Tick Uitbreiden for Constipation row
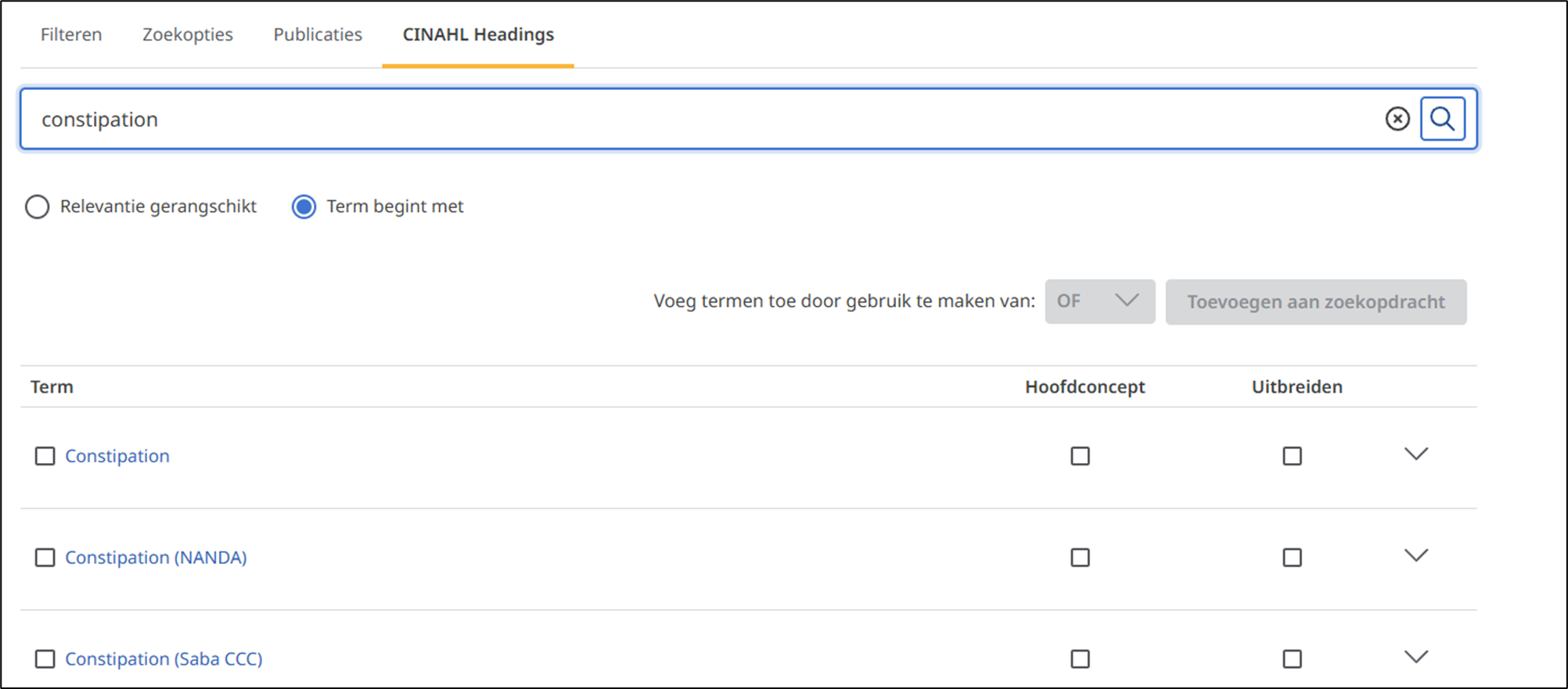Viewport: 1568px width, 689px height. pyautogui.click(x=1293, y=456)
